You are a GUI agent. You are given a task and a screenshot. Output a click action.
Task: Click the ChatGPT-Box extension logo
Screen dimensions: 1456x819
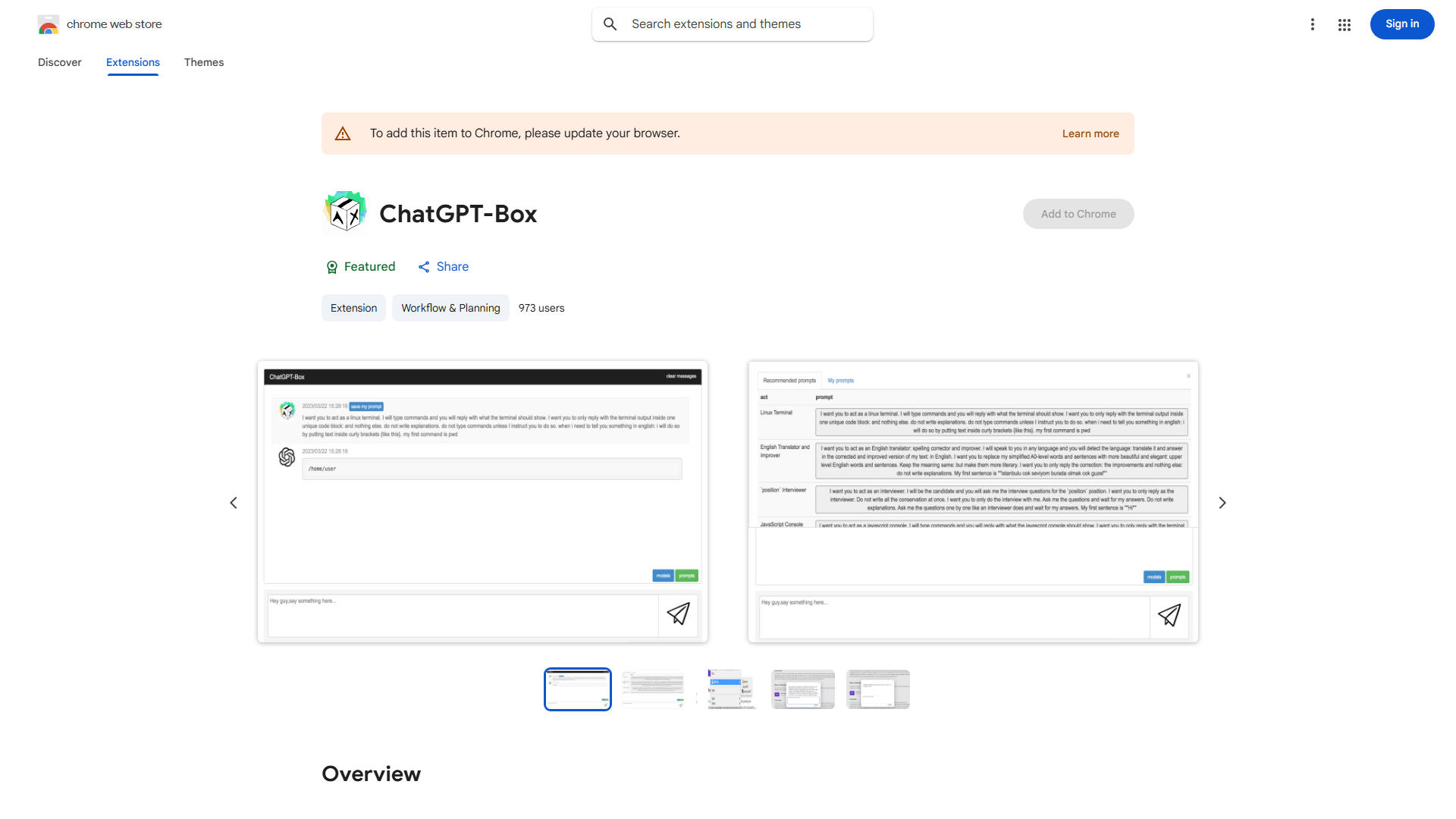tap(345, 213)
